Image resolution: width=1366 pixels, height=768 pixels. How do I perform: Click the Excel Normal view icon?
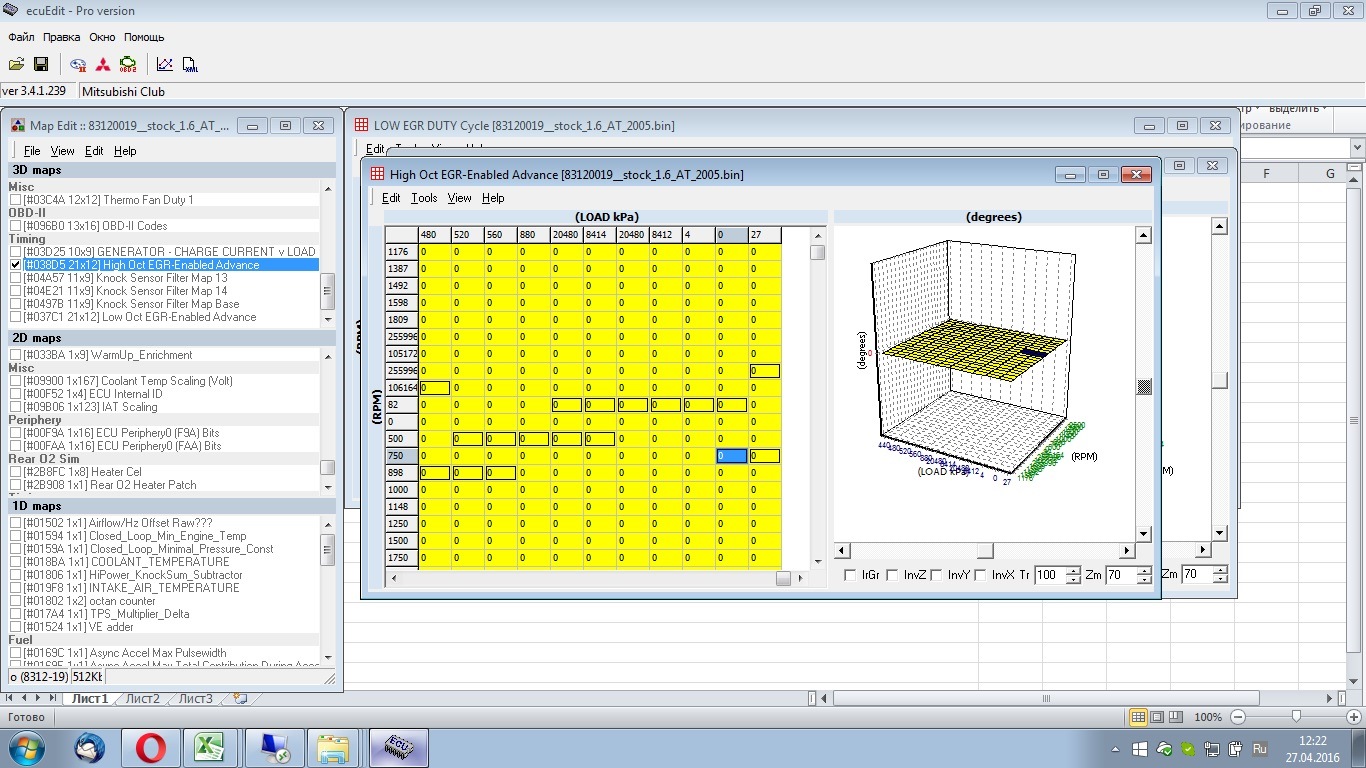(x=1138, y=717)
